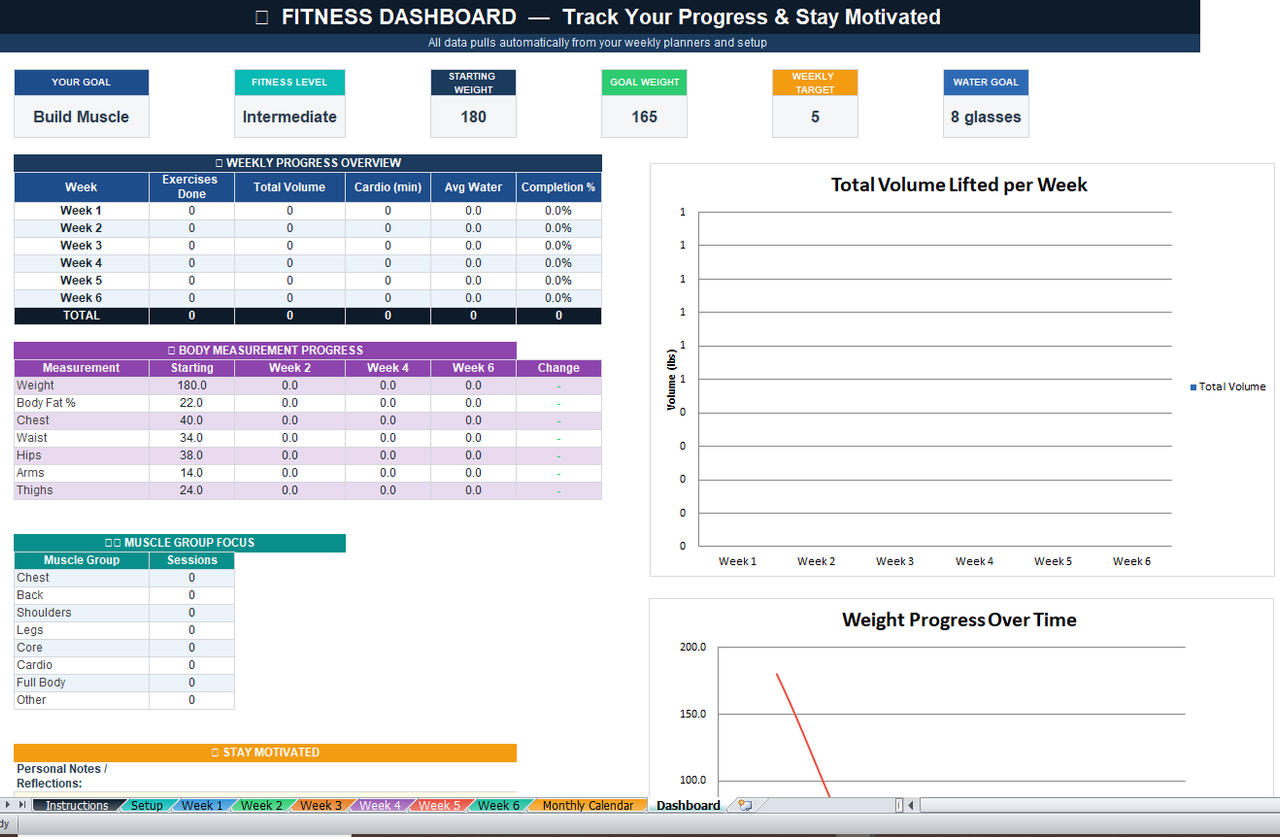Open the Week 6 sheet tab

click(499, 805)
